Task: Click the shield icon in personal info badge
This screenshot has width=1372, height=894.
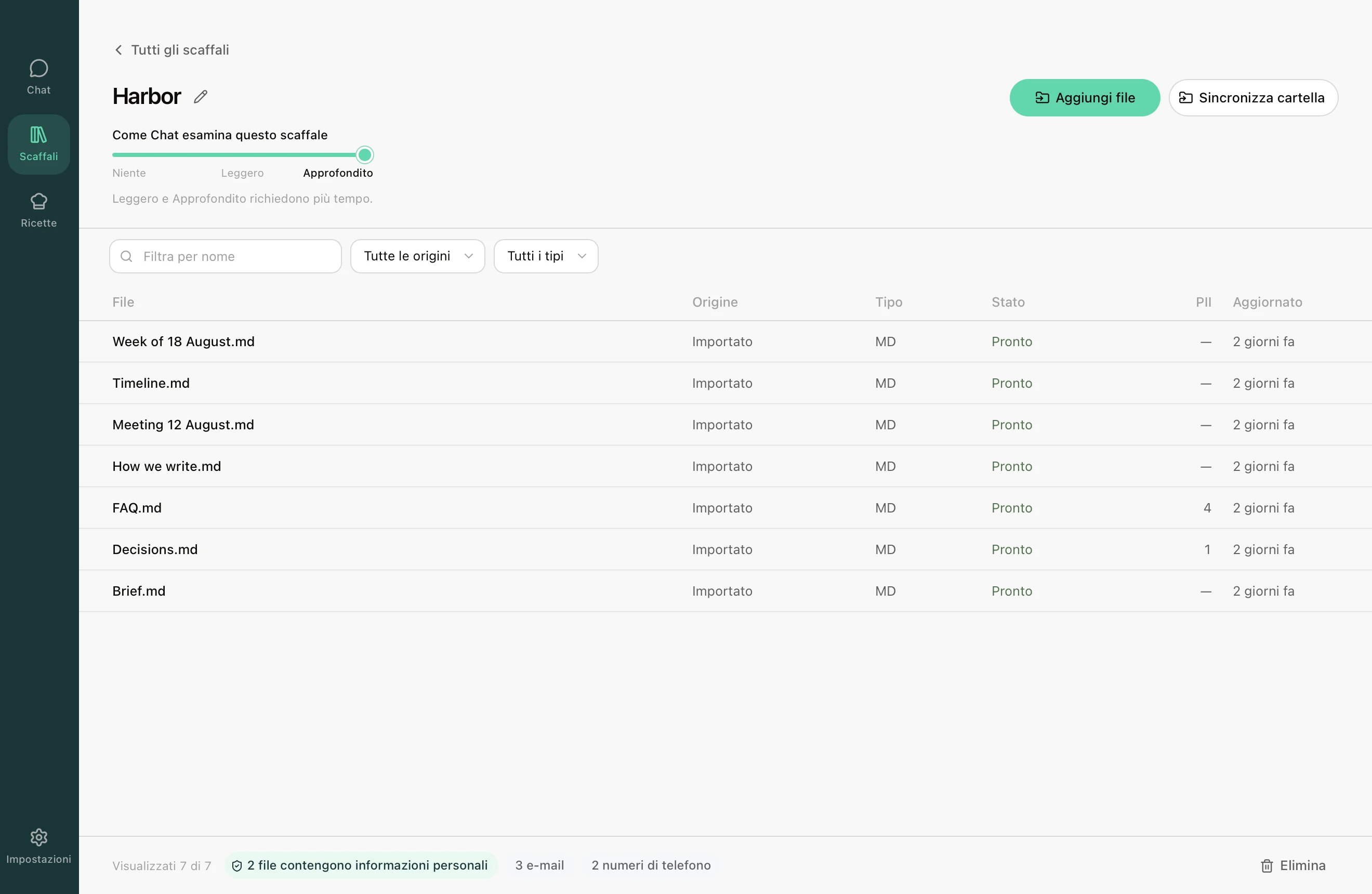Action: click(236, 865)
